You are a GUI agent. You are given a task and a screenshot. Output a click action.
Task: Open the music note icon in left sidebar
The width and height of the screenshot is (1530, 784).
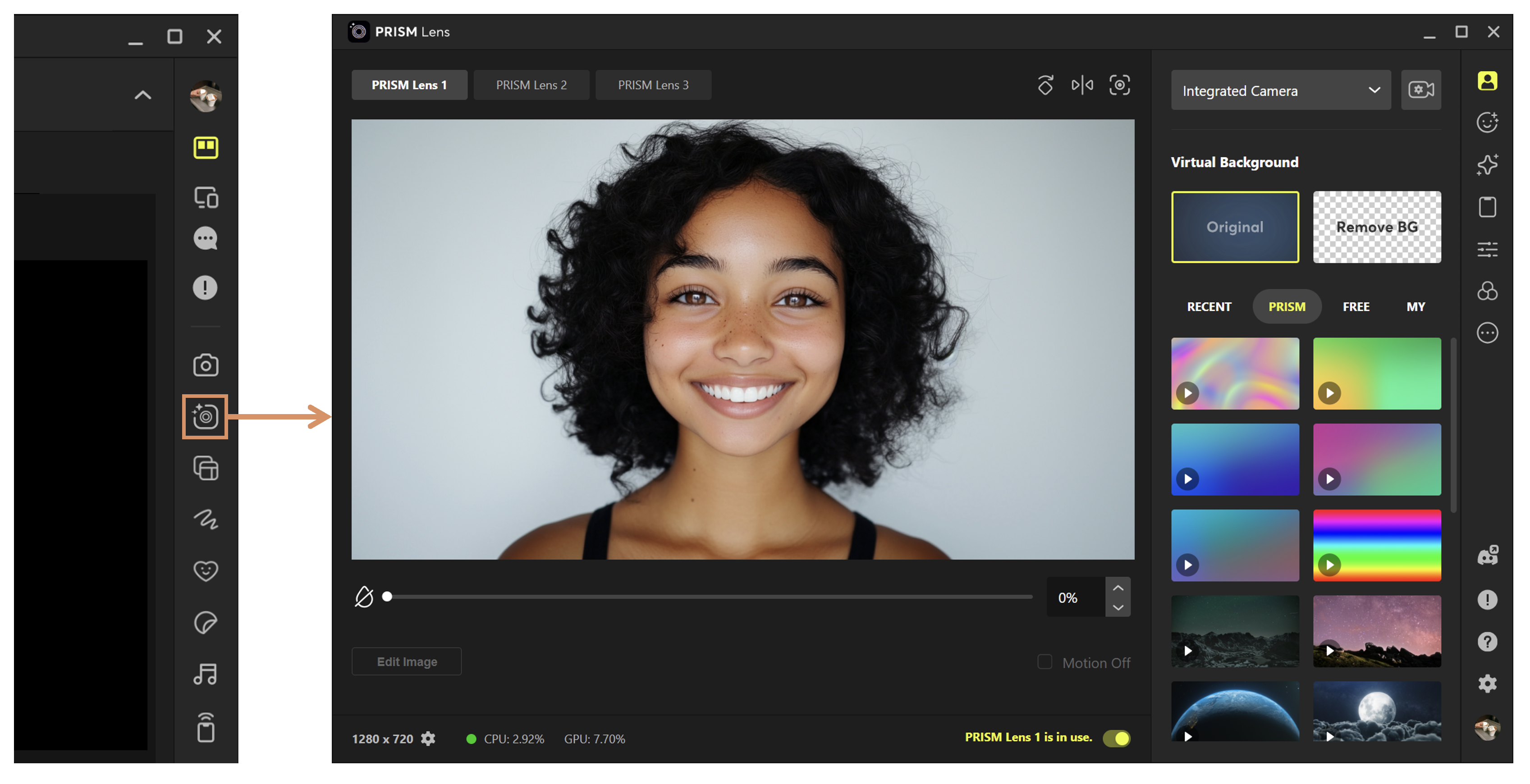(x=206, y=674)
